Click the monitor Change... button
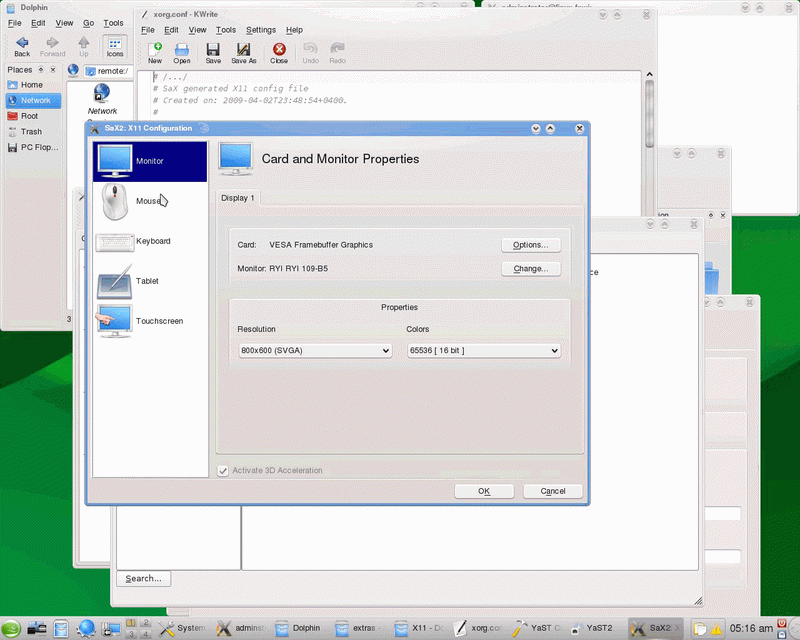800x640 pixels. (531, 269)
